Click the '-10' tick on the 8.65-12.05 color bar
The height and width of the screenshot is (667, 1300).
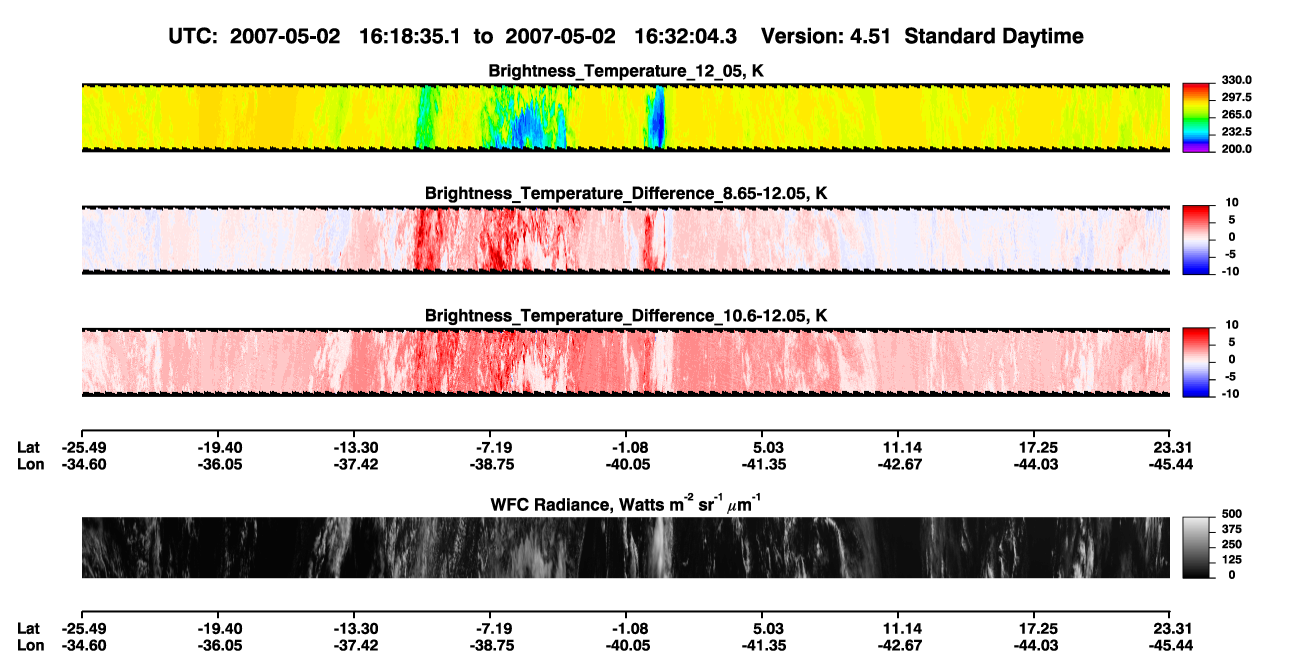(x=1230, y=271)
